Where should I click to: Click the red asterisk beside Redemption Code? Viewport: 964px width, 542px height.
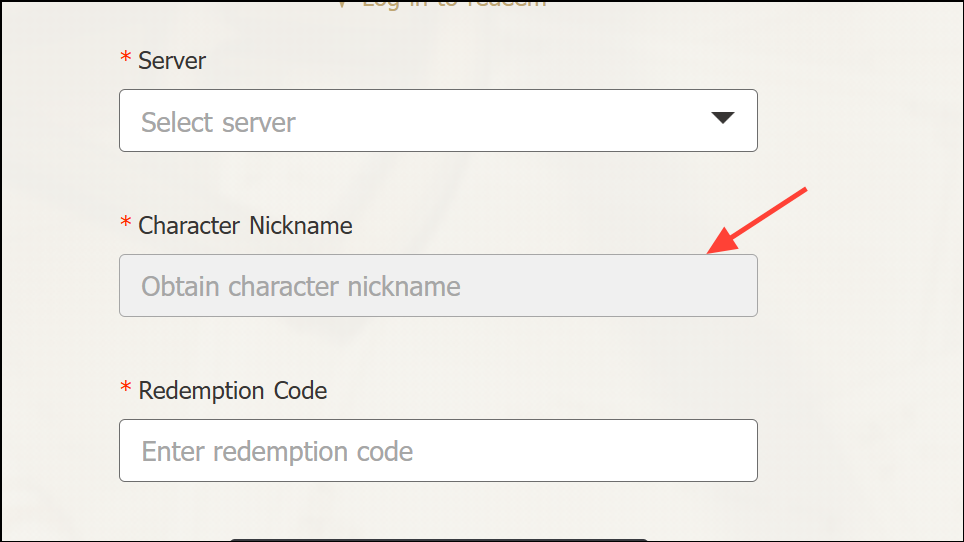click(x=125, y=390)
